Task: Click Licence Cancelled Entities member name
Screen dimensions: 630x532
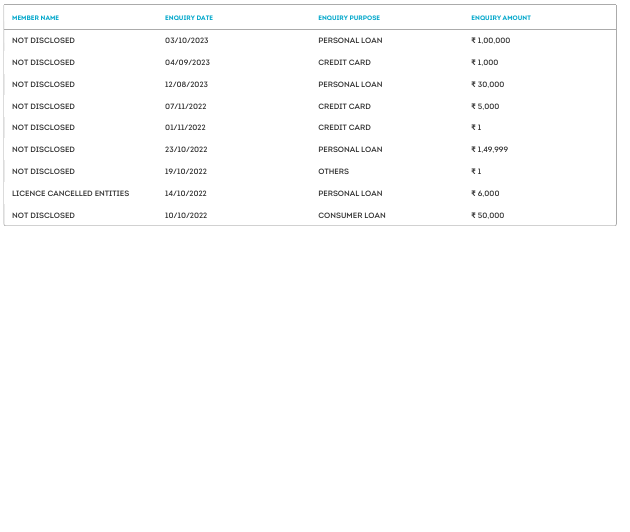Action: point(70,194)
